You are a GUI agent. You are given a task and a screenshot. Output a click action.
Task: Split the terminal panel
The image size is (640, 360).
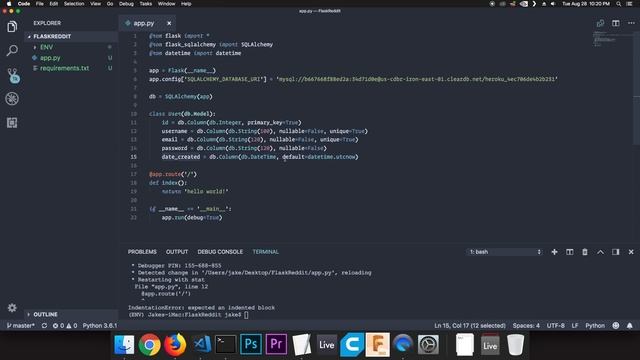pyautogui.click(x=569, y=252)
